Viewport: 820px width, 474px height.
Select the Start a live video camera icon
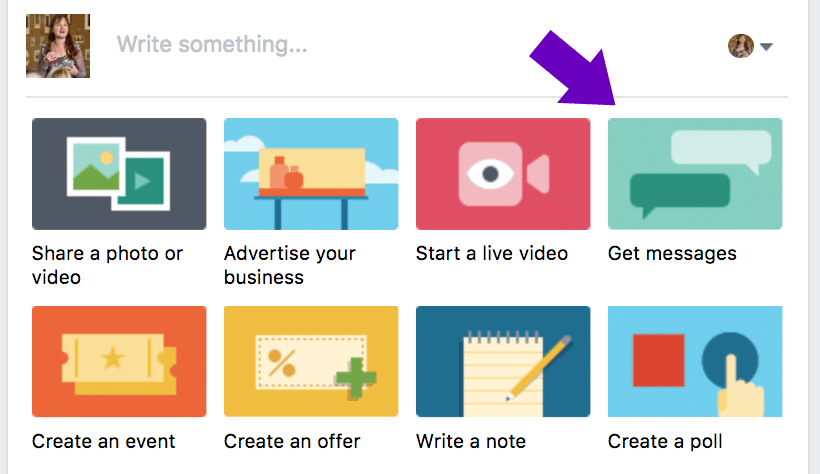click(503, 174)
